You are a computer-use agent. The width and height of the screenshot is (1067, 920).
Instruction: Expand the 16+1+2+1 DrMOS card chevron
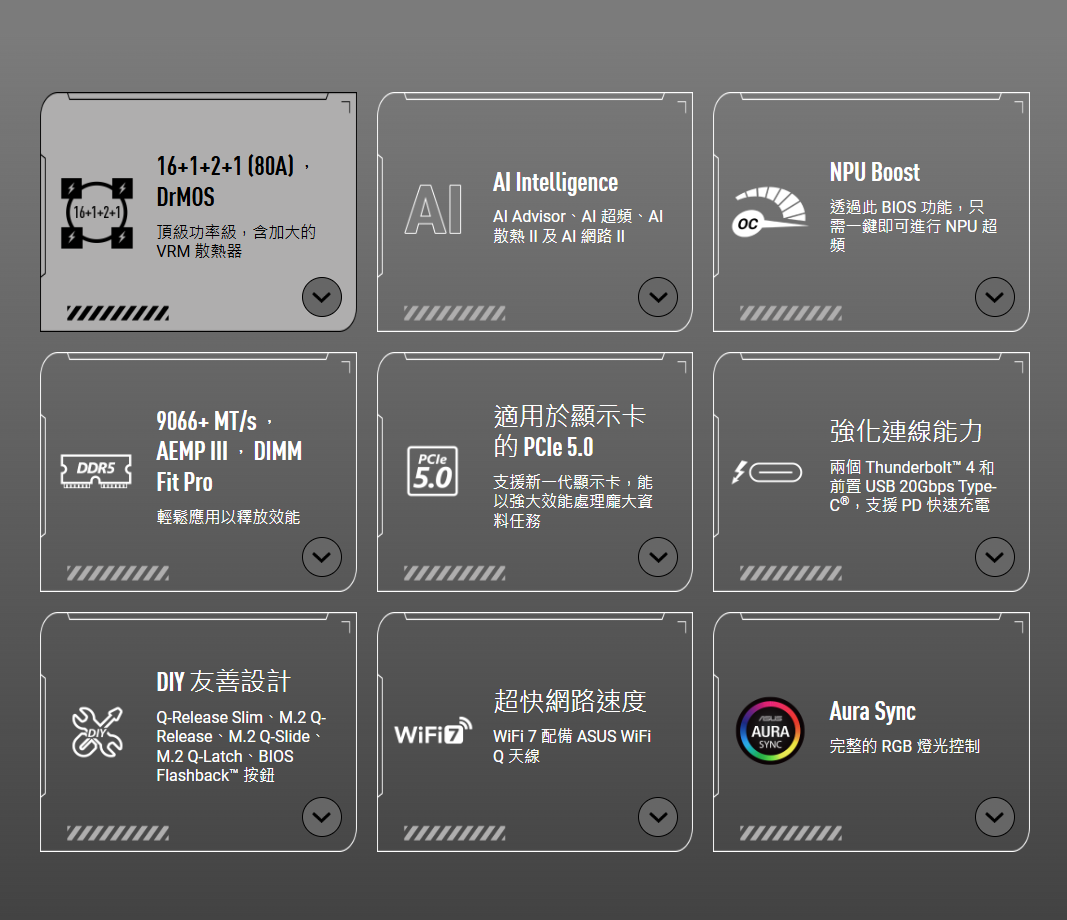point(321,297)
